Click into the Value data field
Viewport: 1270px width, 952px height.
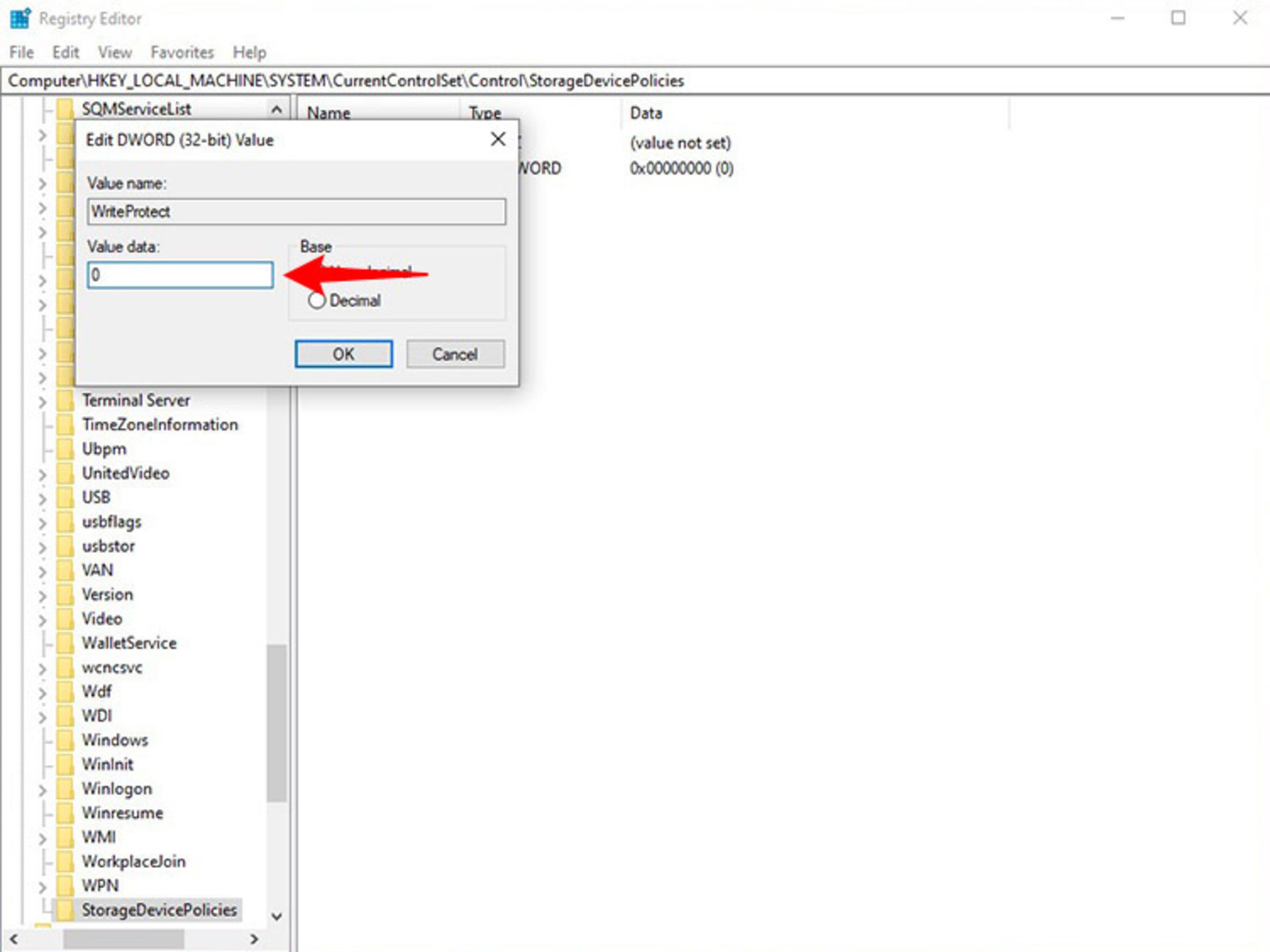[x=180, y=275]
